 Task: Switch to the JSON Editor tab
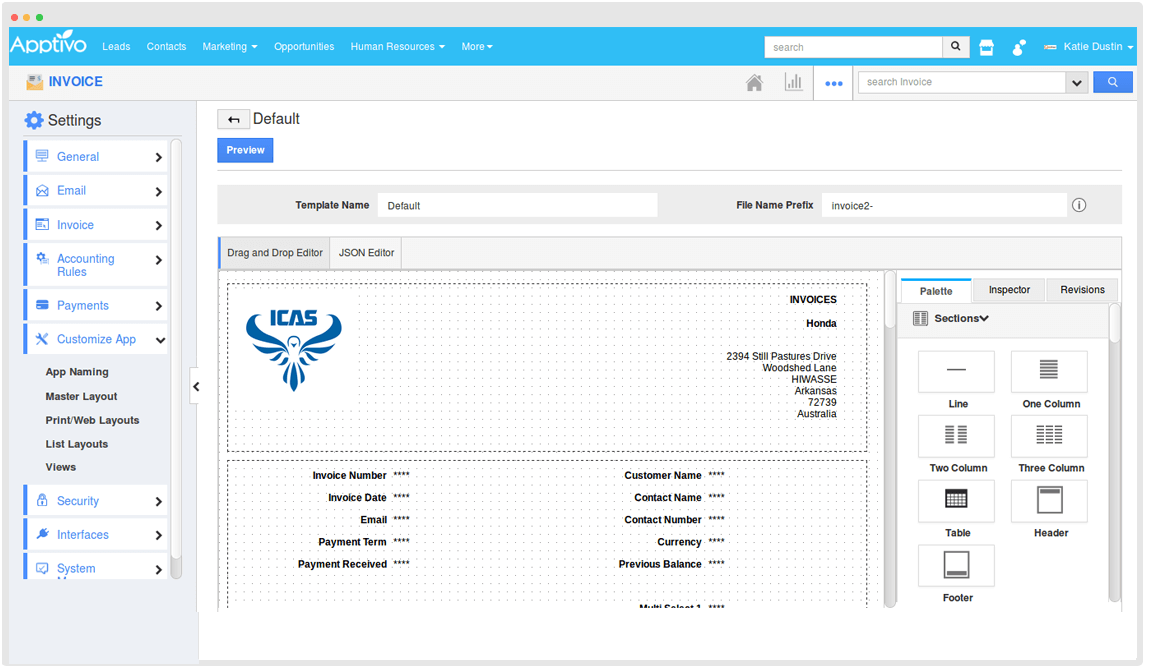[x=366, y=253]
